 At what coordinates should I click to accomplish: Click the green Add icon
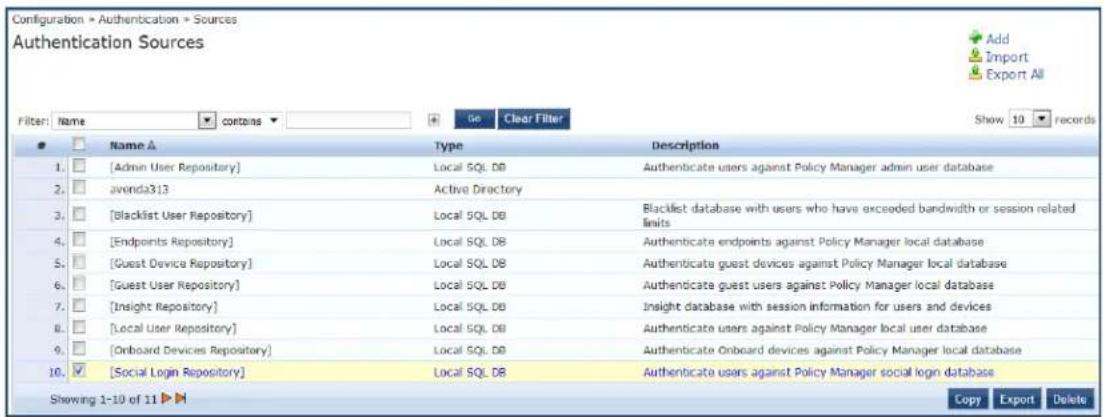(976, 40)
